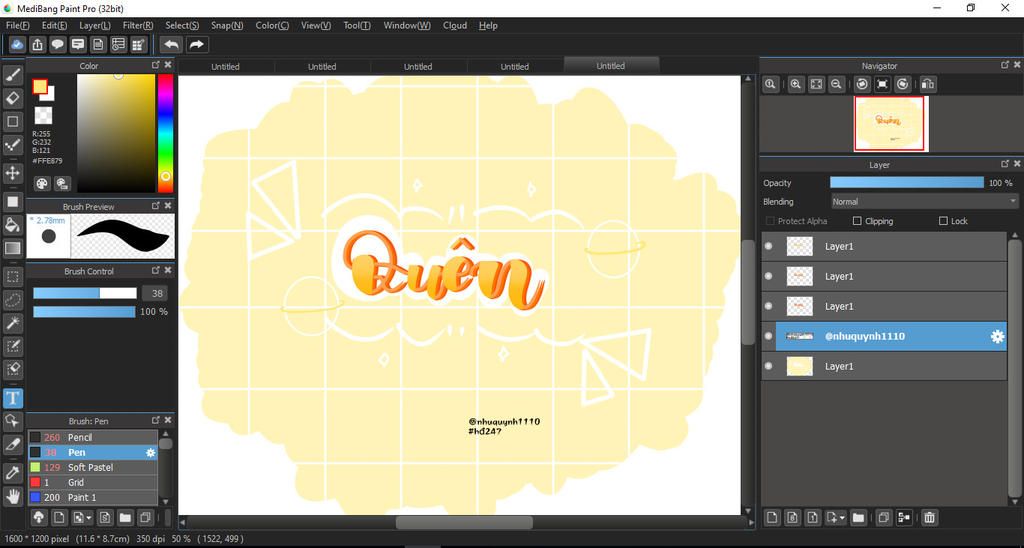Float the Navigator panel window
Image resolution: width=1024 pixels, height=548 pixels.
(1005, 65)
